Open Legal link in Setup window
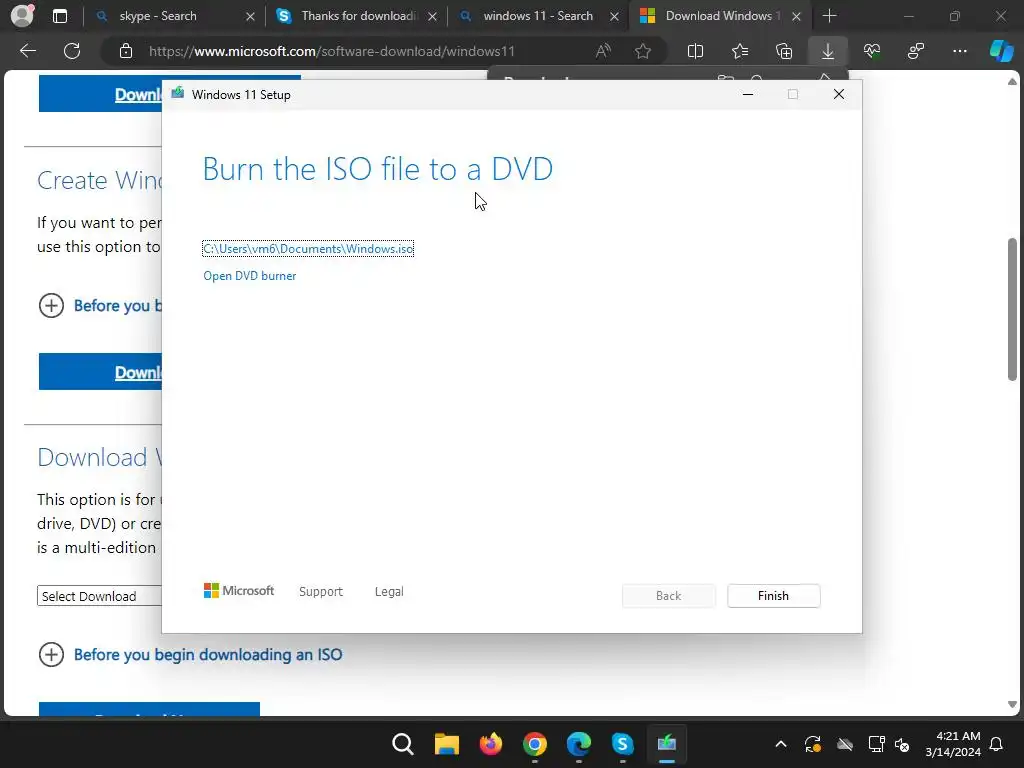Screen dimensions: 1024x768 tap(389, 591)
